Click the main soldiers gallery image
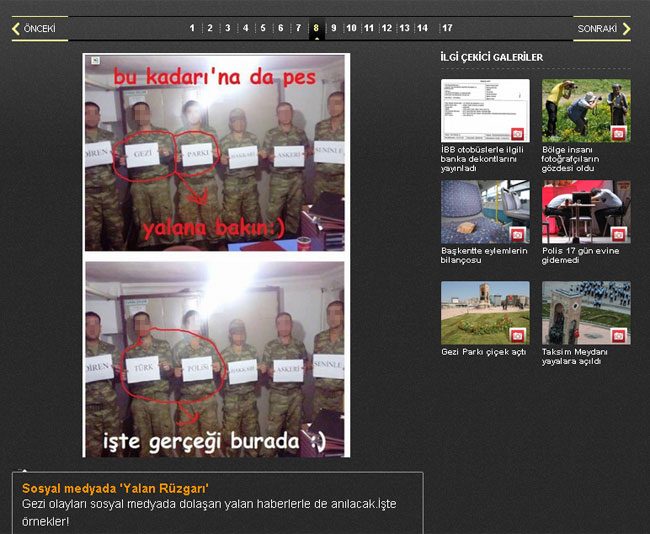 click(x=215, y=255)
